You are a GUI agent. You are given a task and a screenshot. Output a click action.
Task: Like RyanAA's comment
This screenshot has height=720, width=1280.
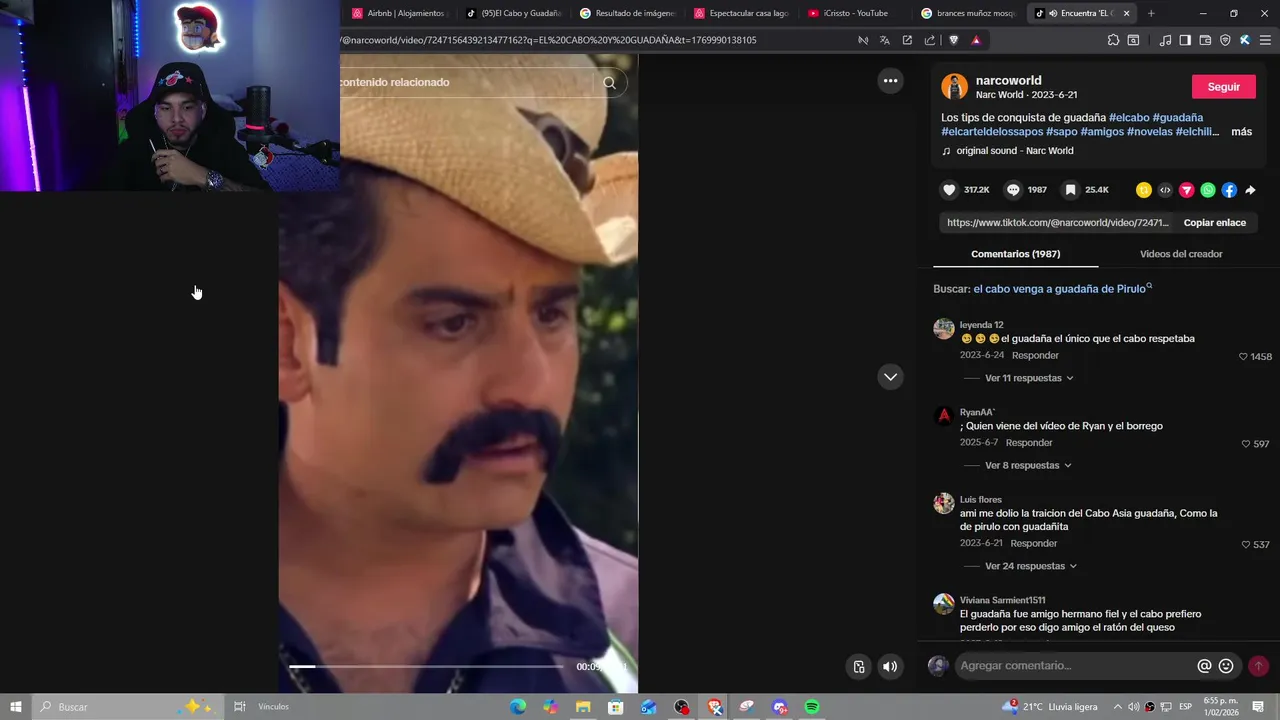point(1246,444)
